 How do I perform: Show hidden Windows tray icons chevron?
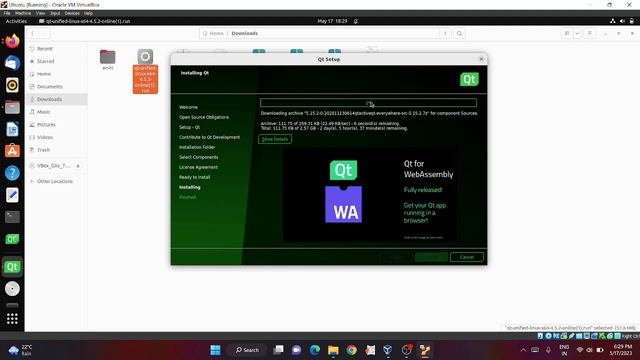point(523,350)
